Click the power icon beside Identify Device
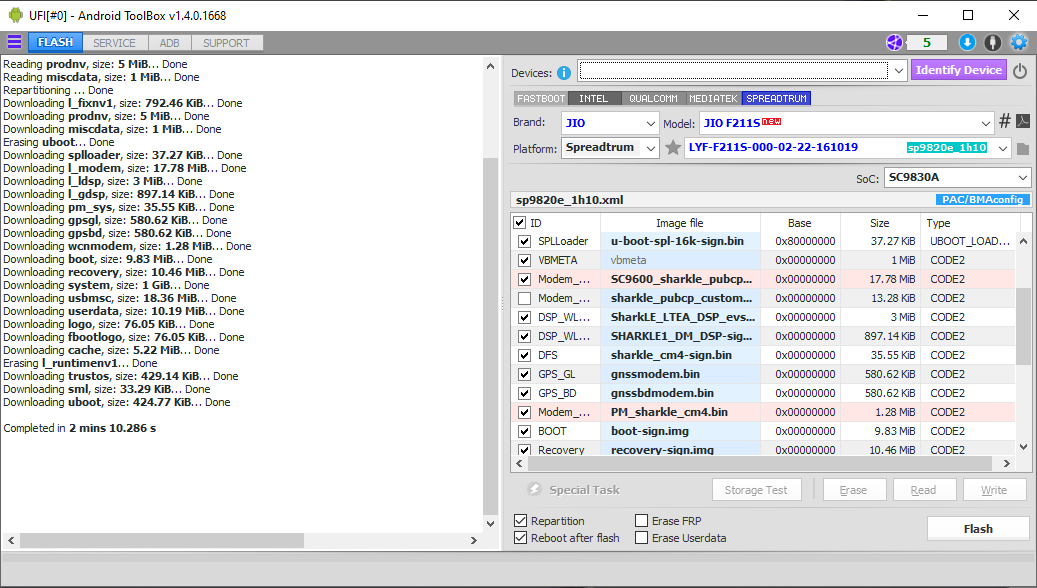Screen dimensions: 1037x588 (1020, 71)
